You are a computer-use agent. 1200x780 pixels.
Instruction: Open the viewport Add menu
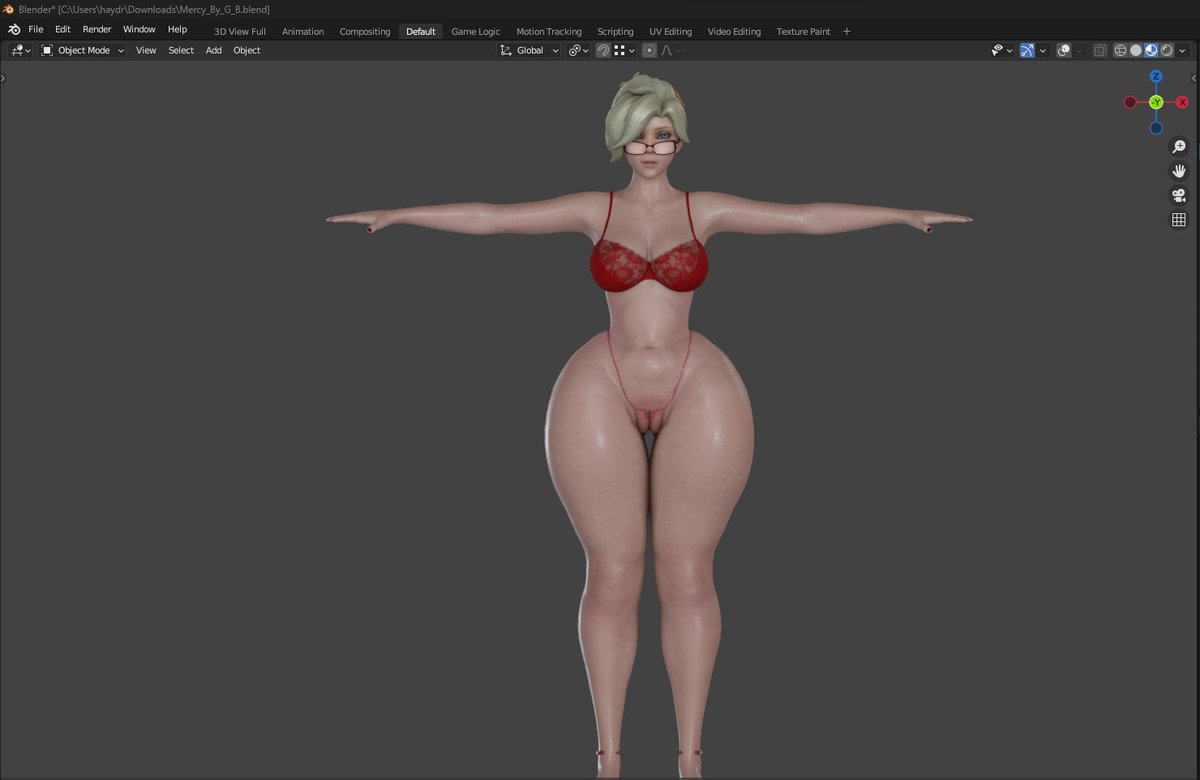(x=214, y=50)
